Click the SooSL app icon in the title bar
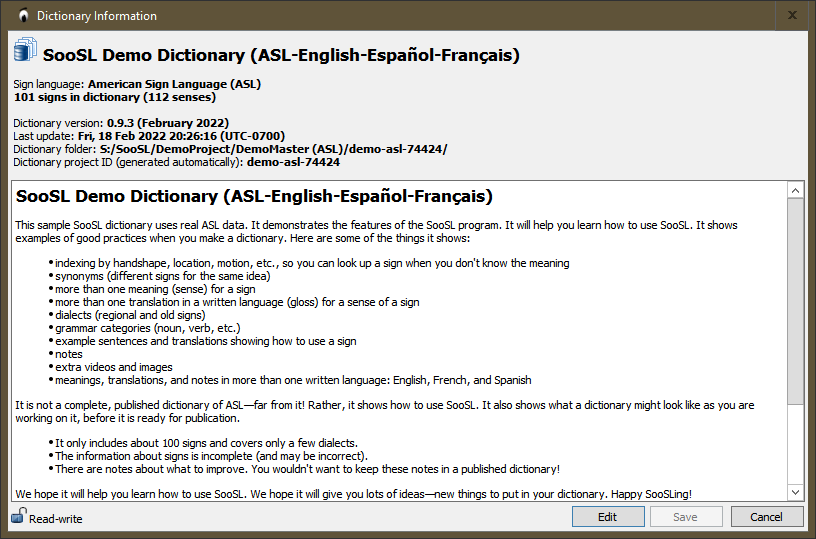 tap(23, 16)
